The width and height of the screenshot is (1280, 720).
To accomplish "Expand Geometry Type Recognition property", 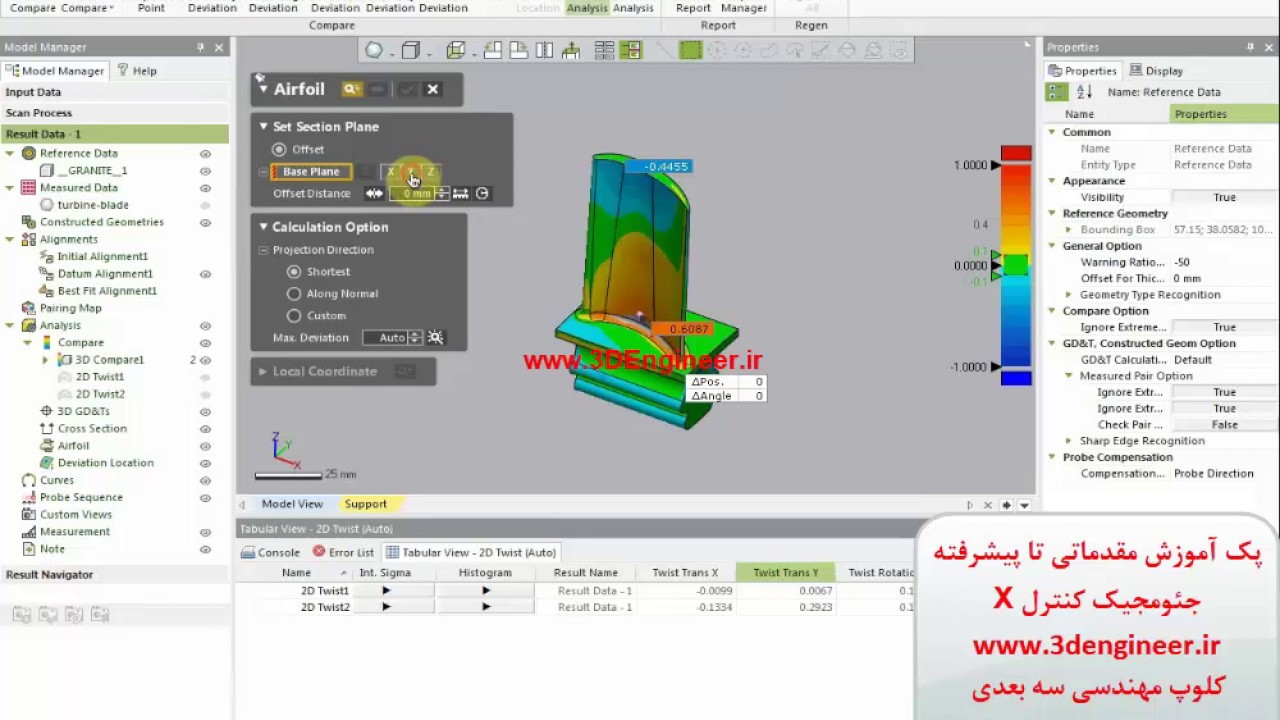I will click(1069, 295).
